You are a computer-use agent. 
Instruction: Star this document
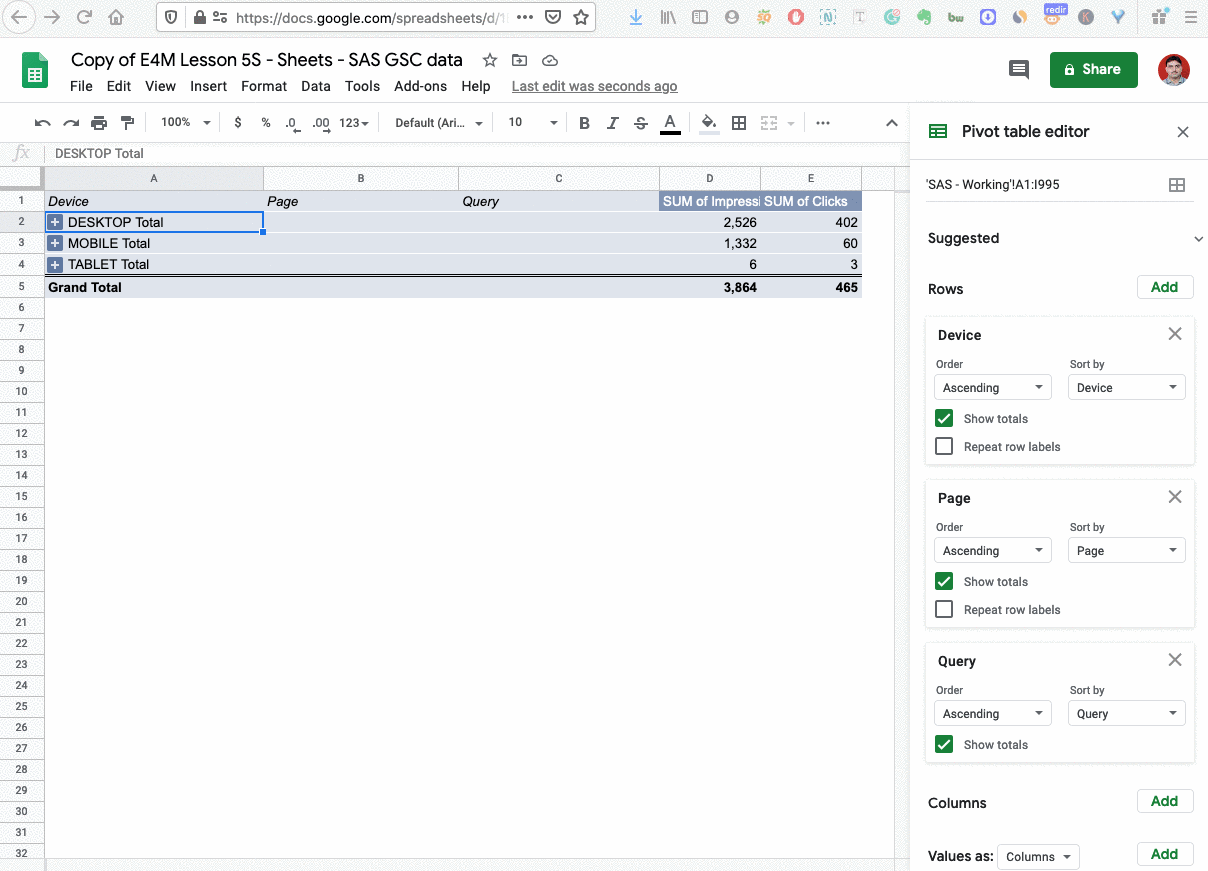(x=490, y=60)
